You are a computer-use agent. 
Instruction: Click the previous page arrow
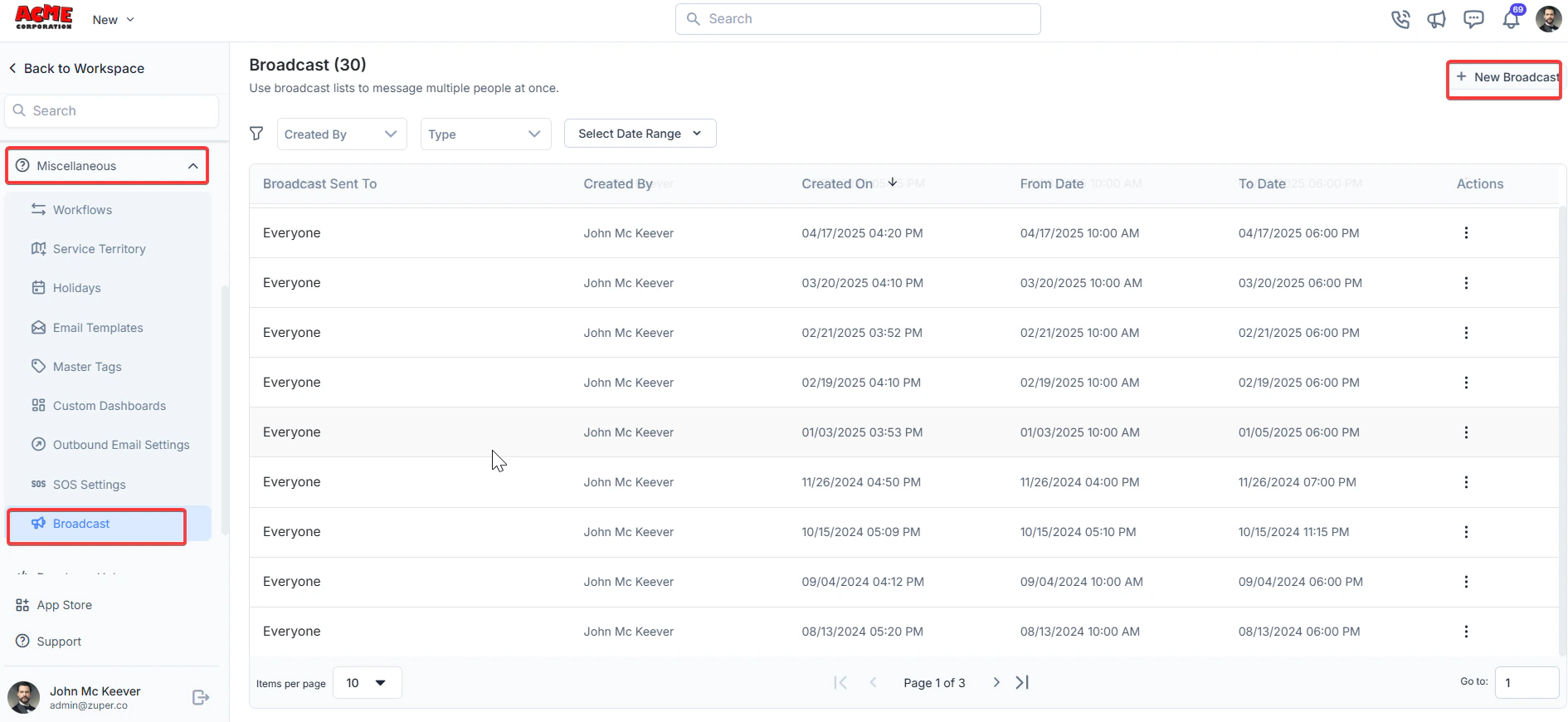(873, 682)
